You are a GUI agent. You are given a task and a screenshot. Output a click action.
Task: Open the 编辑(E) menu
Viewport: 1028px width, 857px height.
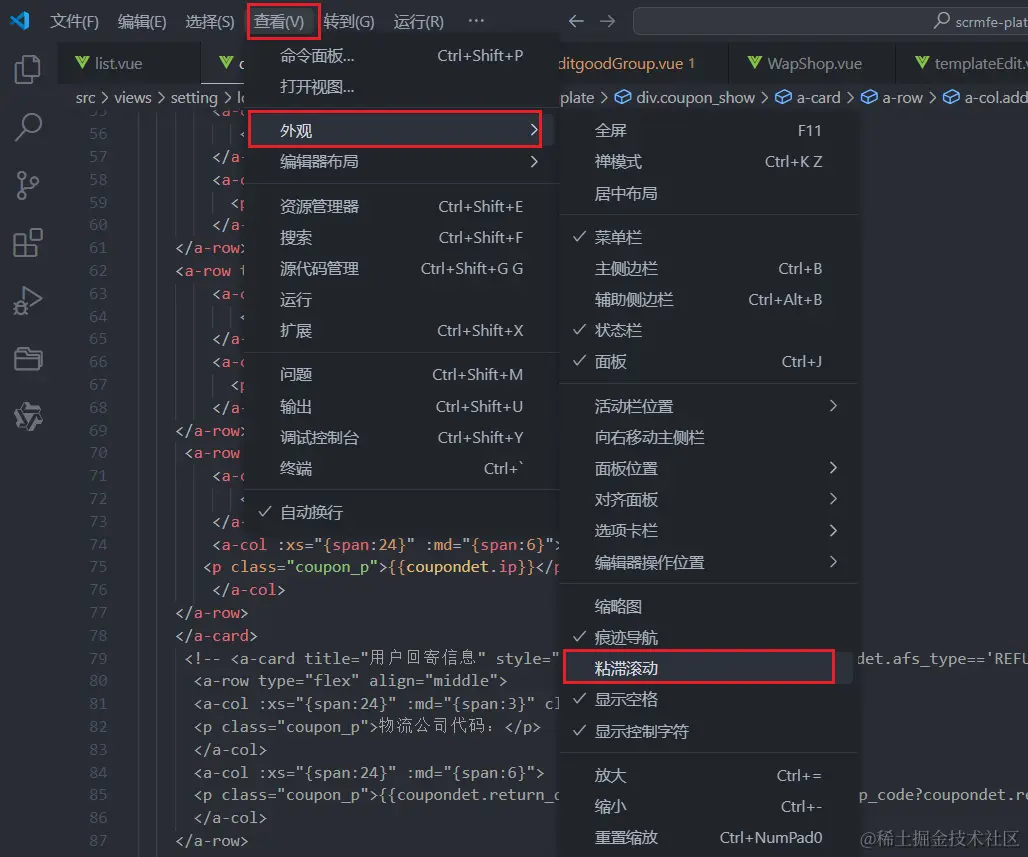(x=142, y=22)
